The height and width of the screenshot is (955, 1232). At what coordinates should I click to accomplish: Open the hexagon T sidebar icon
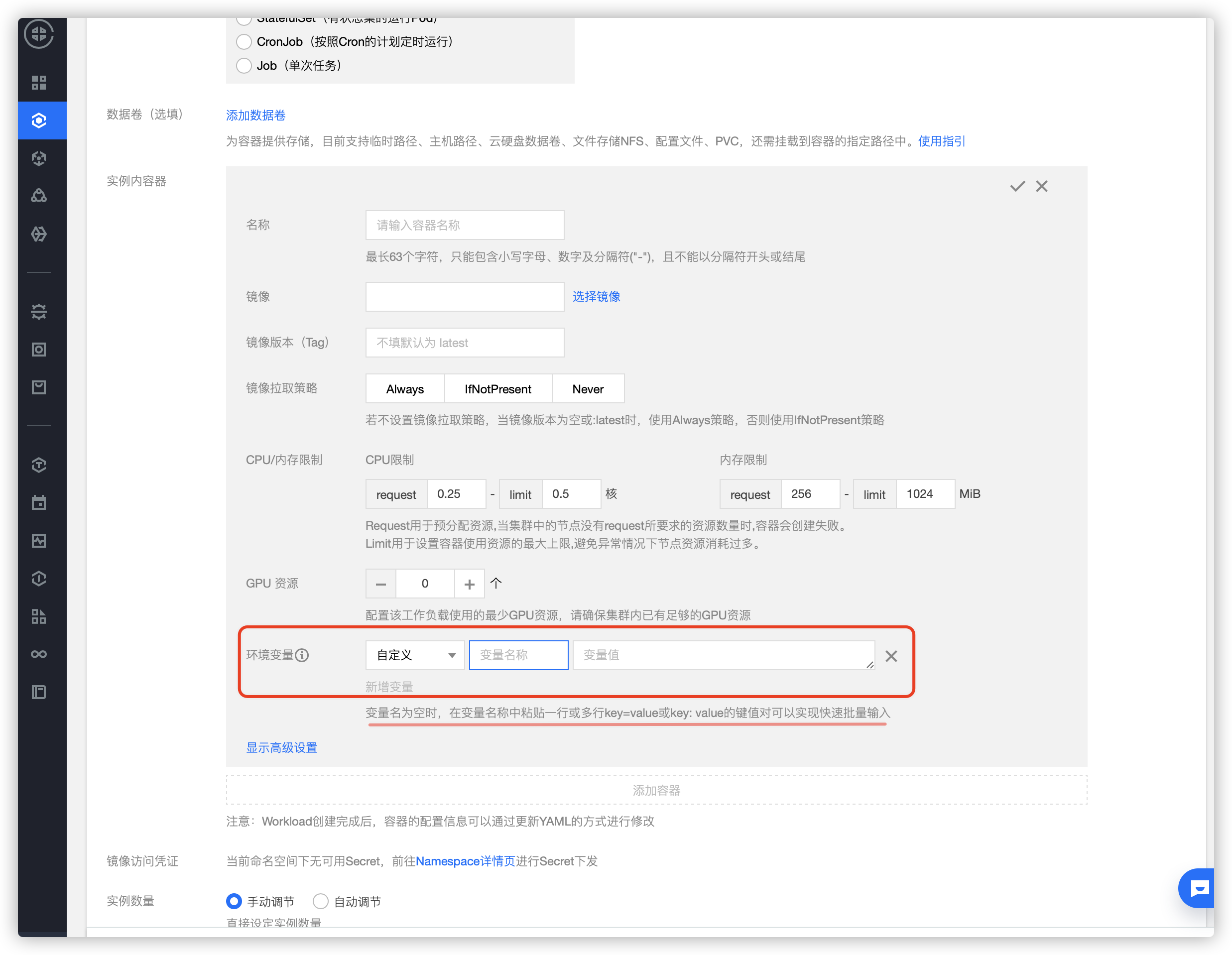tap(39, 465)
